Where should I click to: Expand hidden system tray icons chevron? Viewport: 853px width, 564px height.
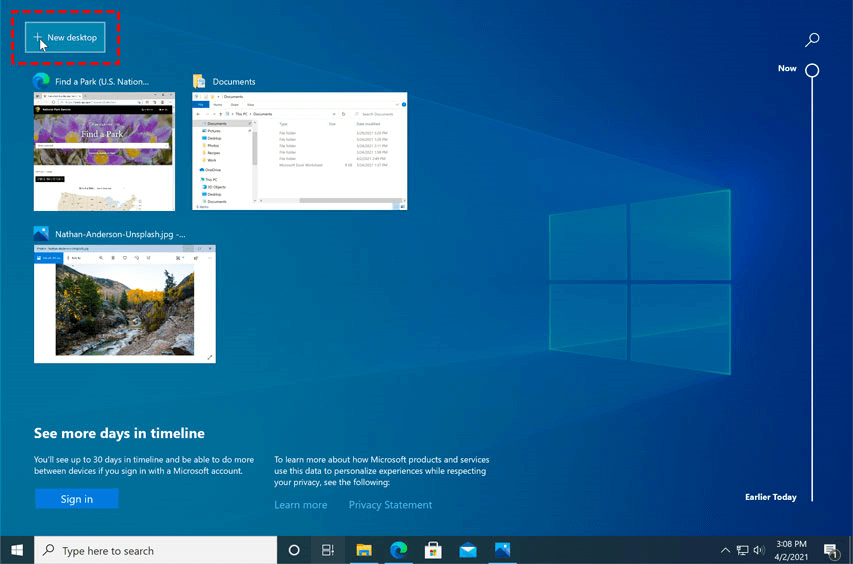[725, 550]
